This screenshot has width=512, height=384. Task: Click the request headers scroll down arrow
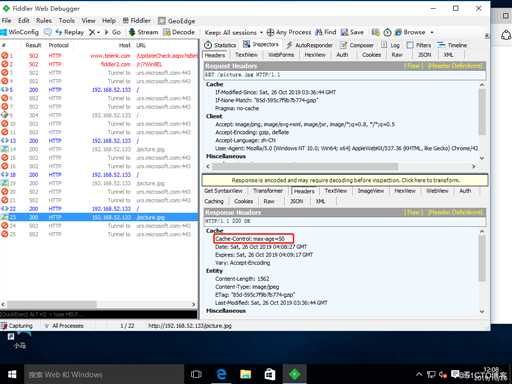(x=482, y=158)
